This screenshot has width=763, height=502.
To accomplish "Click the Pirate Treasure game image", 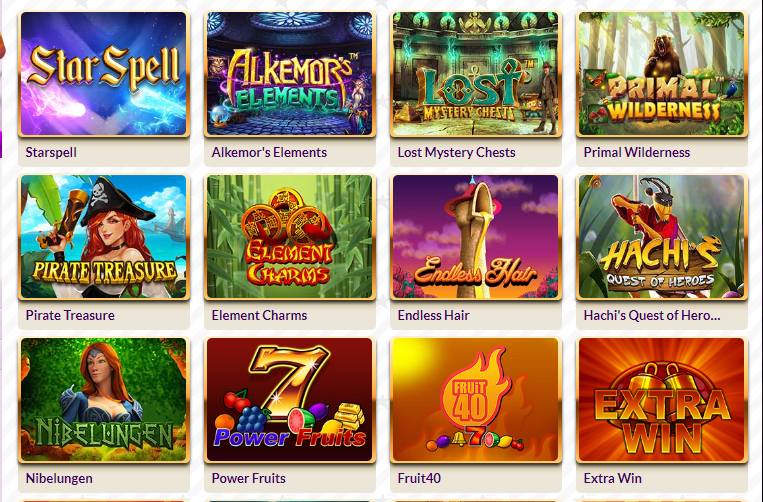I will coord(104,237).
